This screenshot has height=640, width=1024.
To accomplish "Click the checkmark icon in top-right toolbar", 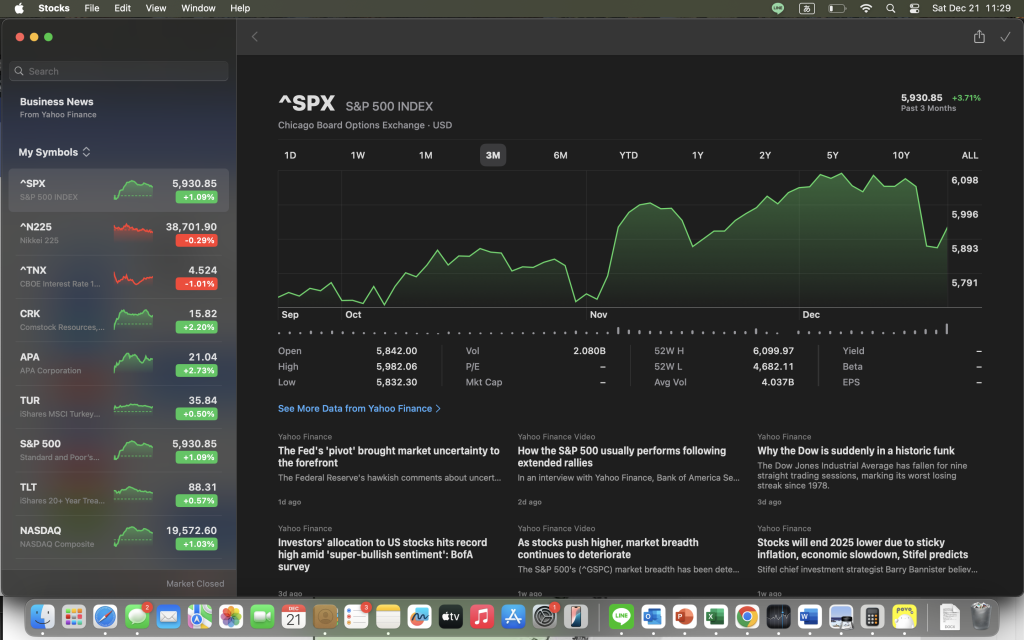I will tap(1005, 37).
